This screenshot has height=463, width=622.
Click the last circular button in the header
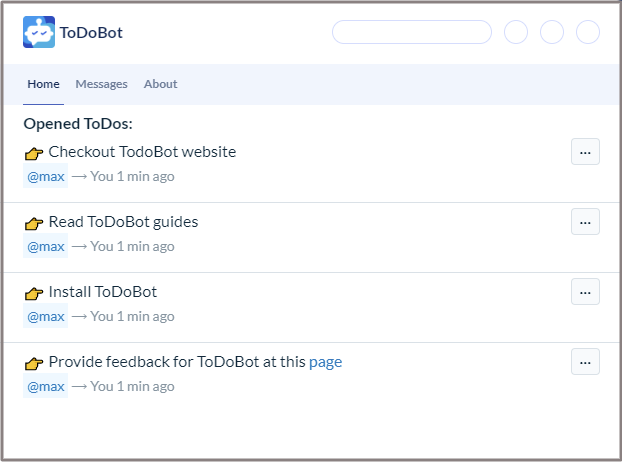point(588,32)
